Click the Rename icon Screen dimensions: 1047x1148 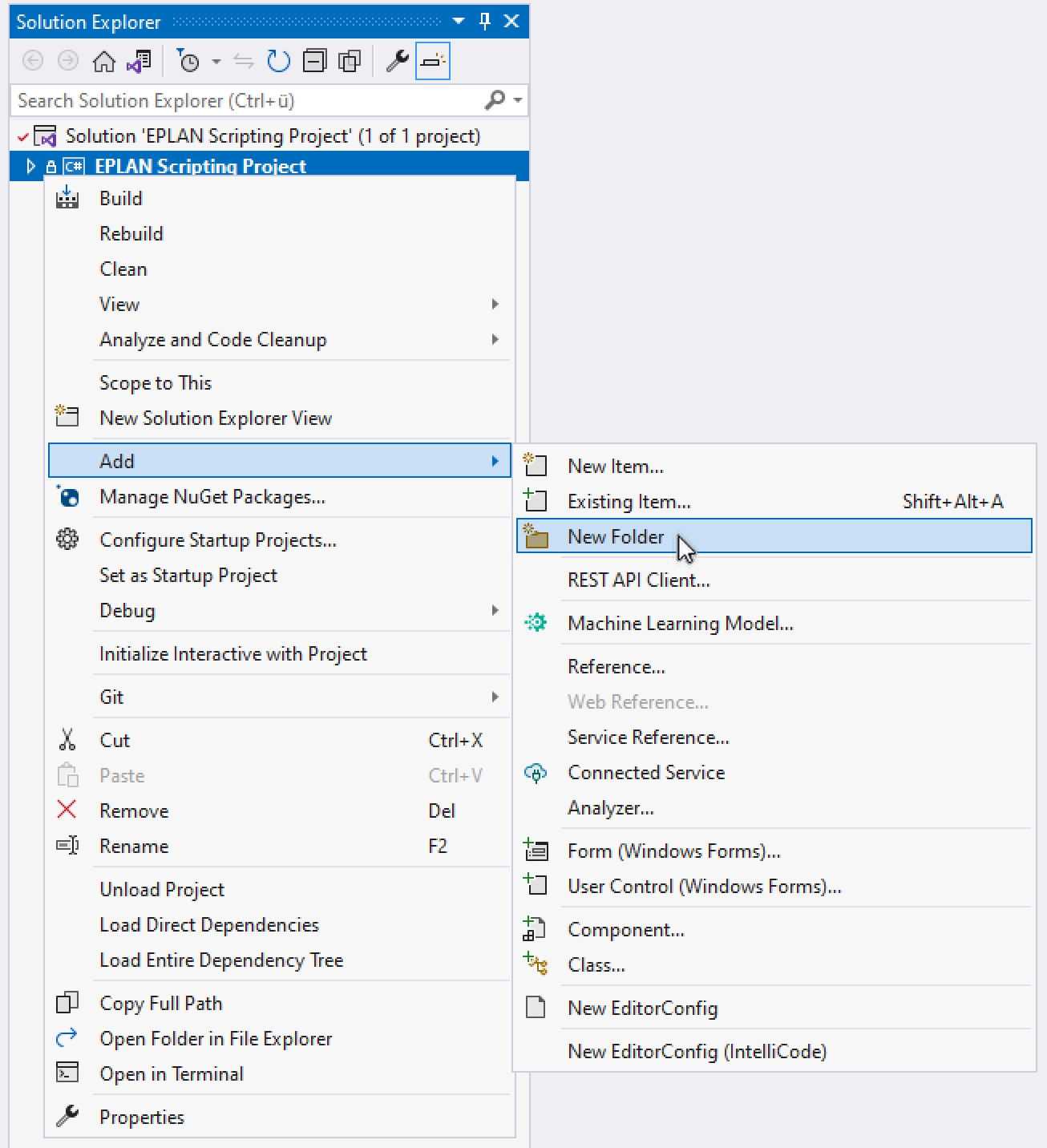[67, 846]
